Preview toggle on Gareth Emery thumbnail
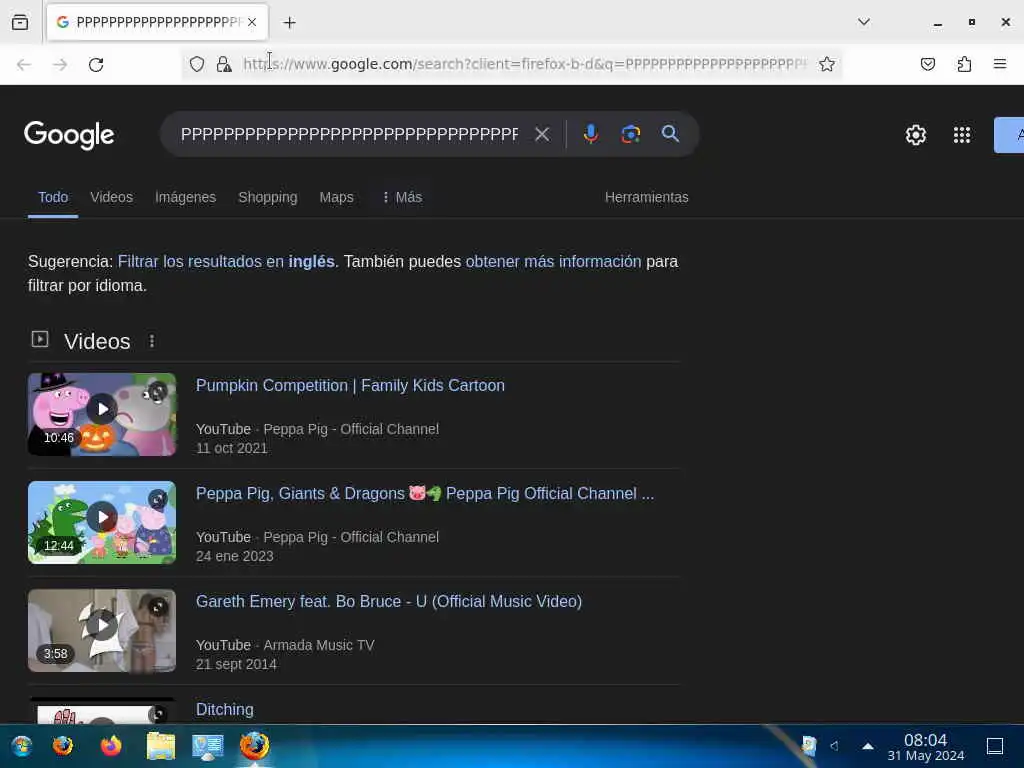 [x=157, y=607]
